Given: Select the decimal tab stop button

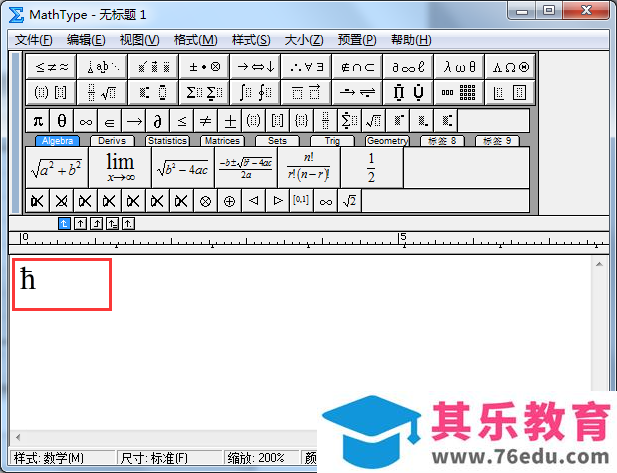Looking at the screenshot, I should point(128,224).
